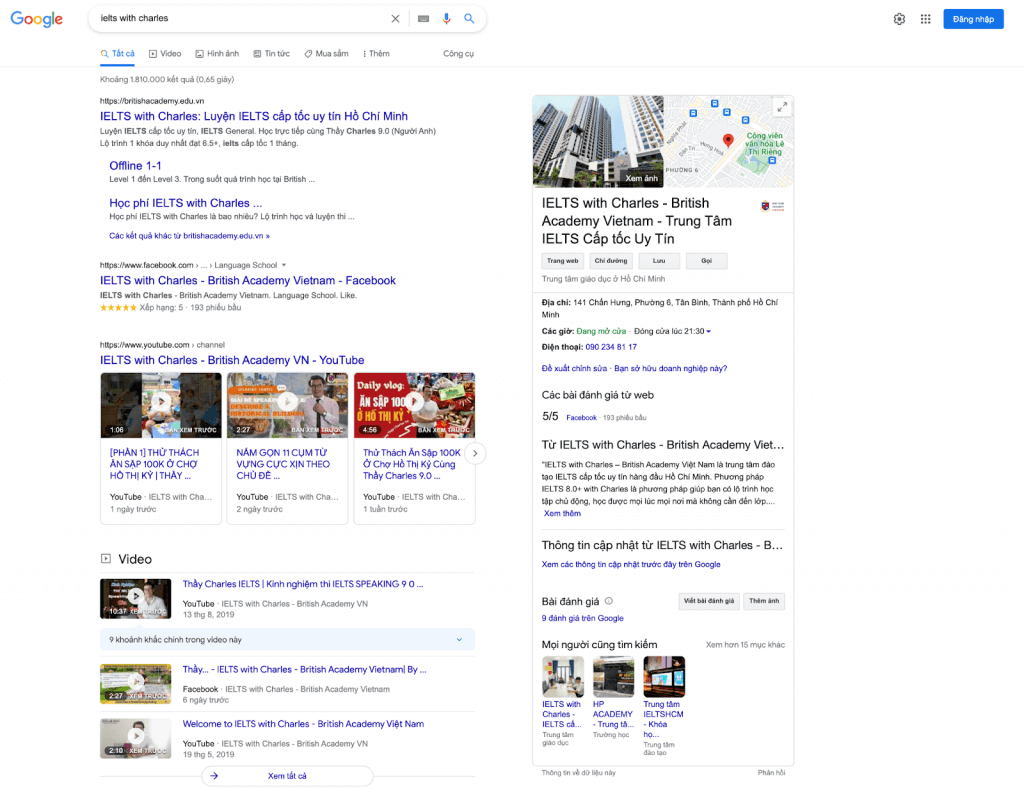Click the Google logo
Viewport: 1024px width, 801px height.
tap(37, 19)
